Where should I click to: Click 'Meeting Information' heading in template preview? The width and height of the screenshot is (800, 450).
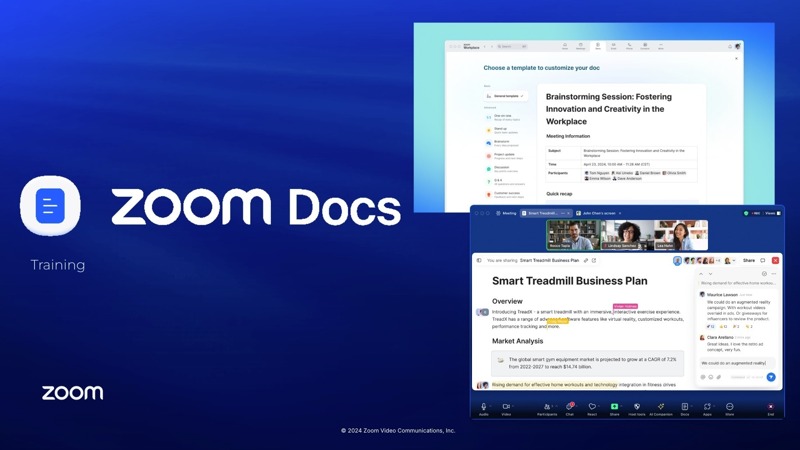(x=568, y=136)
